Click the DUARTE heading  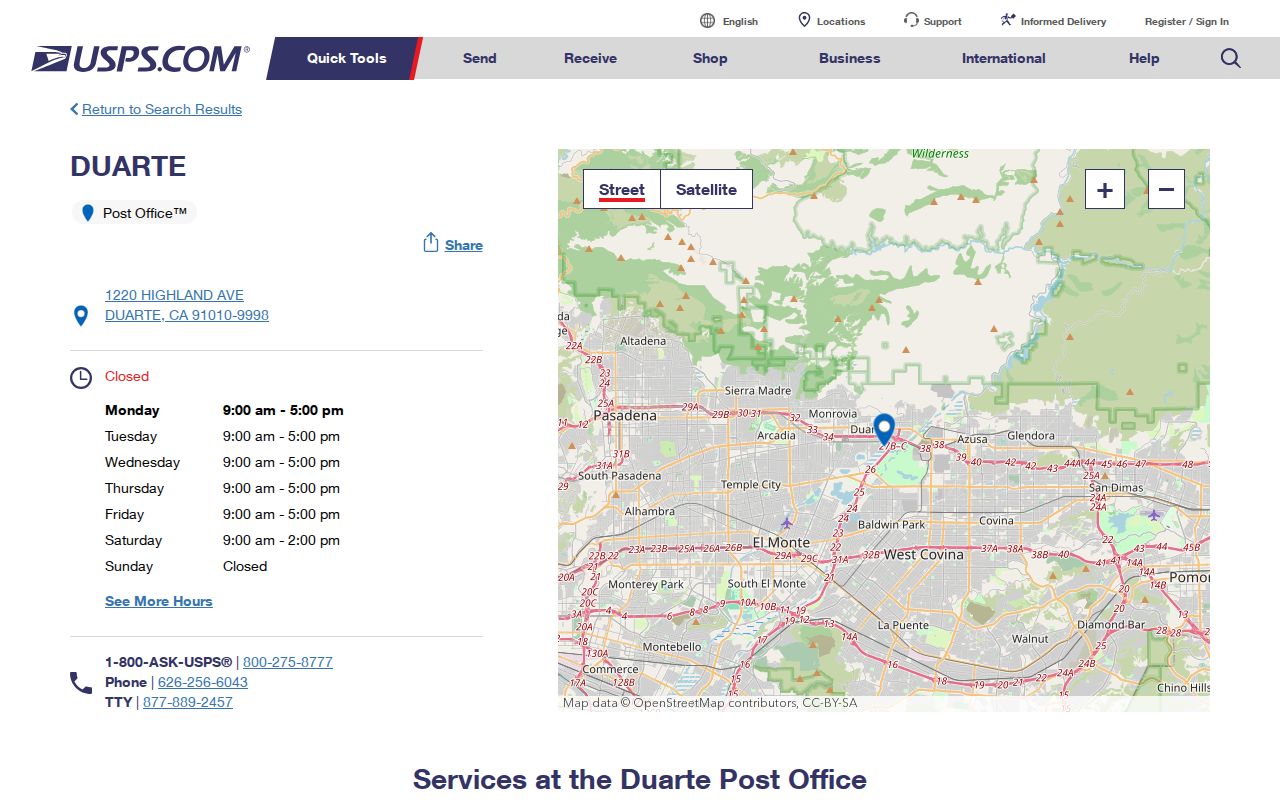pyautogui.click(x=128, y=166)
